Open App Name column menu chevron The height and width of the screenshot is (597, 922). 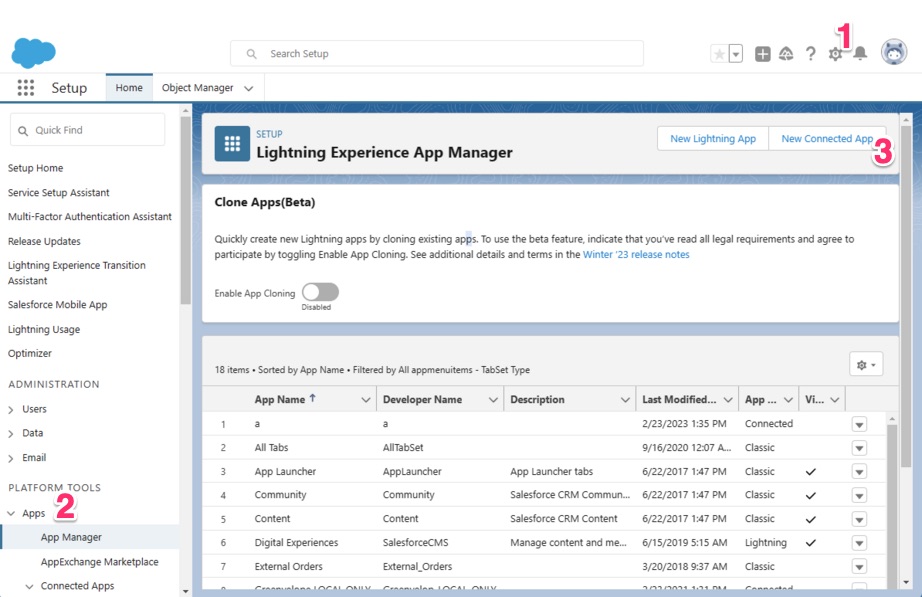pos(365,400)
